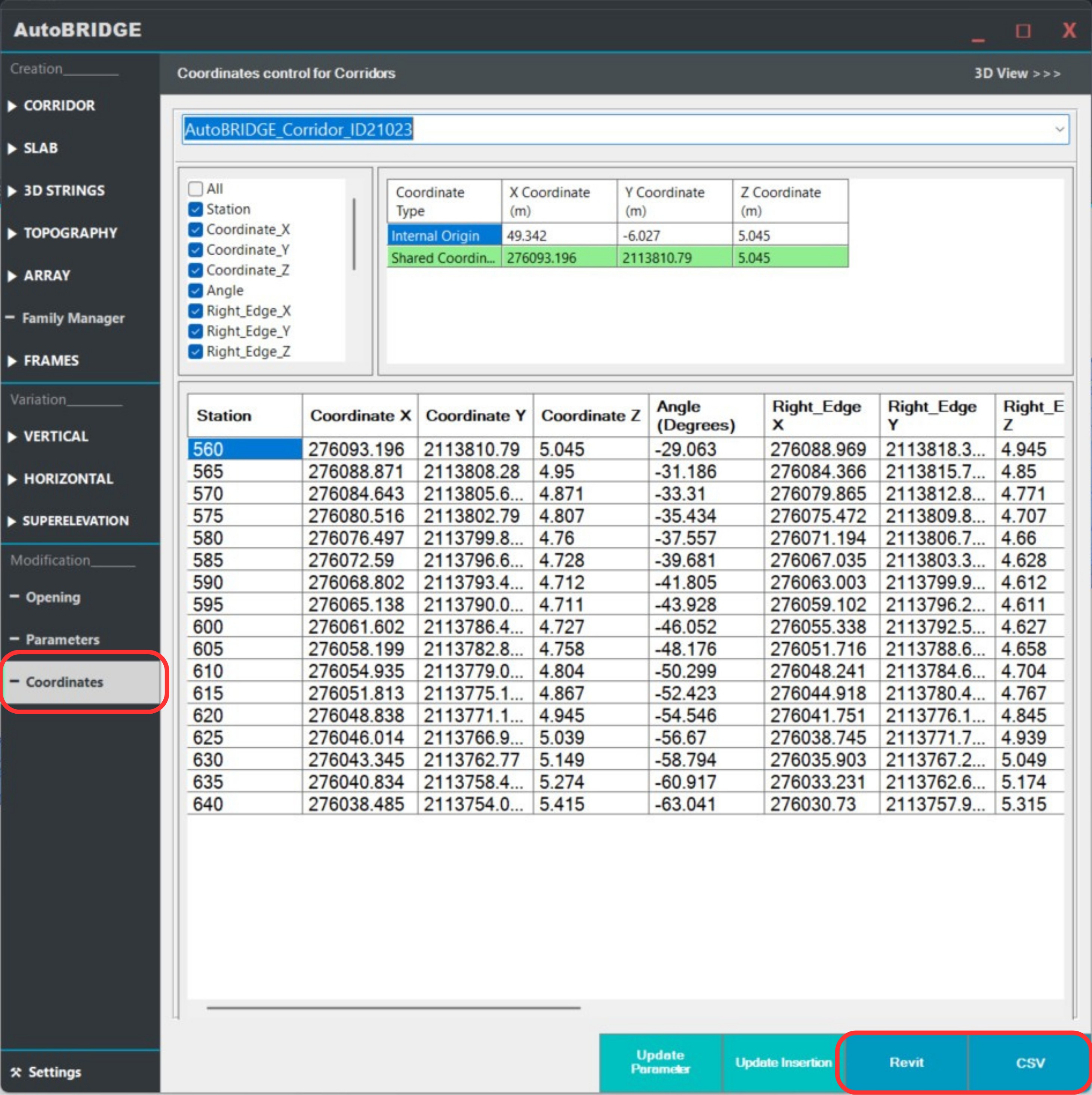The height and width of the screenshot is (1095, 1092).
Task: Enable the All columns checkbox
Action: coord(196,189)
